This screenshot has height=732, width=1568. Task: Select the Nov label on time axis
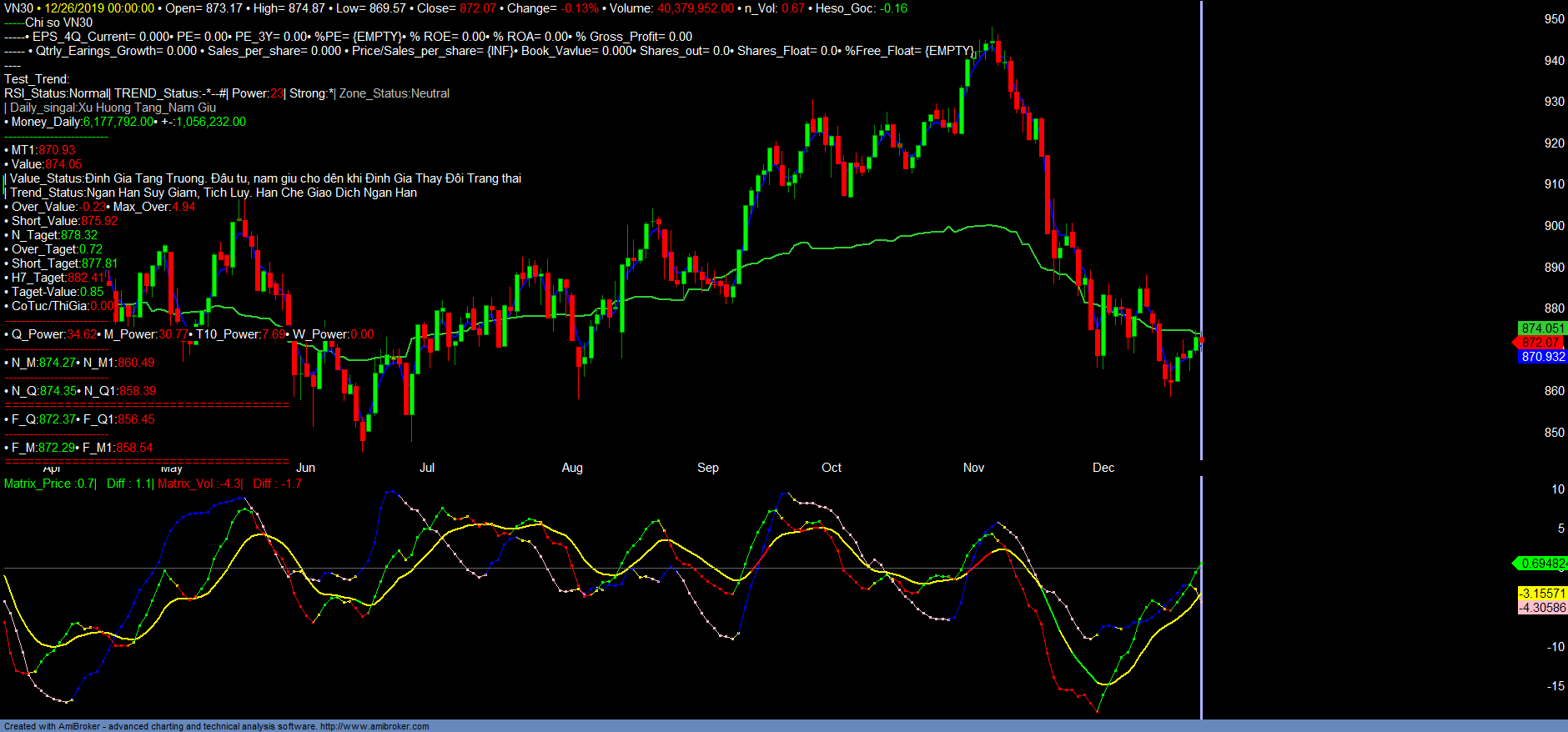tap(973, 468)
